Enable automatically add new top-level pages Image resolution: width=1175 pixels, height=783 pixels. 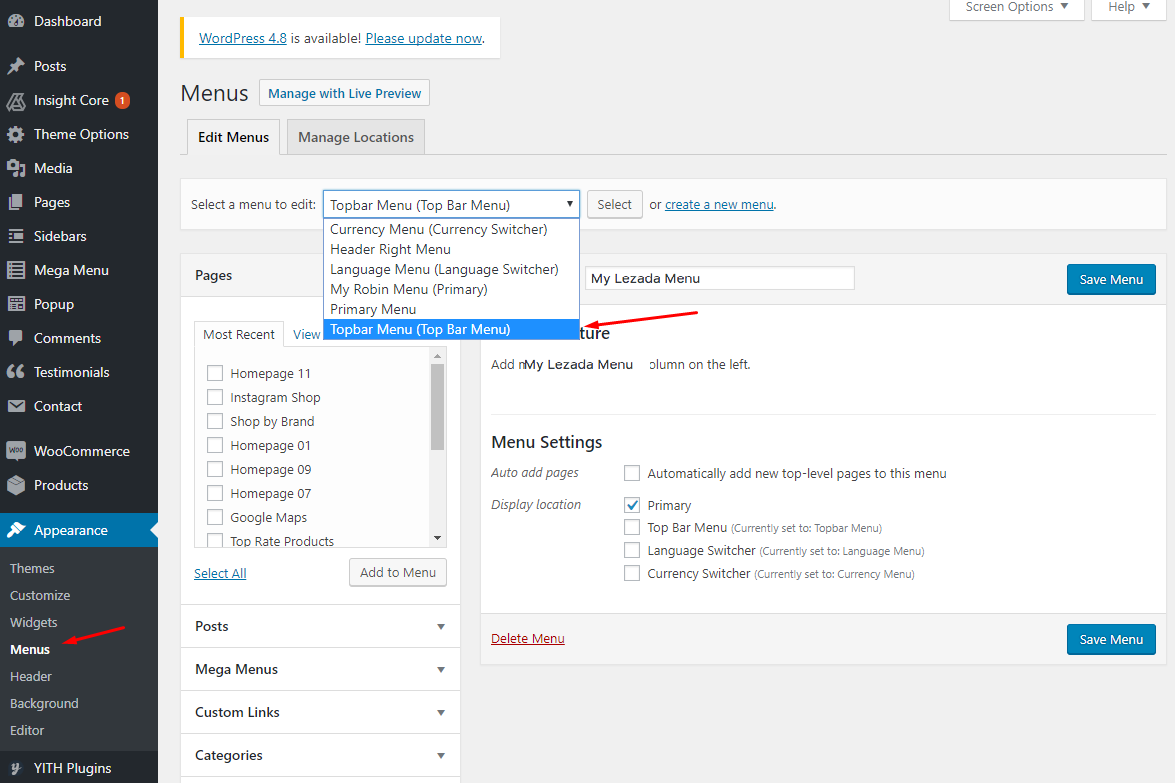click(x=632, y=473)
